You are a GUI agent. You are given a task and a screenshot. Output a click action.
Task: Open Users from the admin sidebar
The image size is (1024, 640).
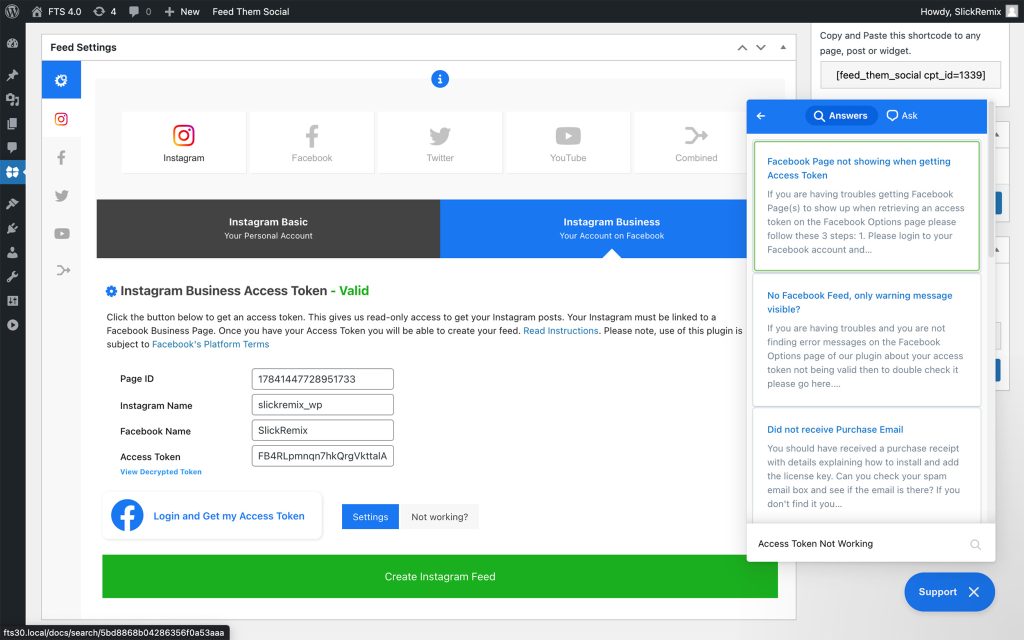(12, 252)
